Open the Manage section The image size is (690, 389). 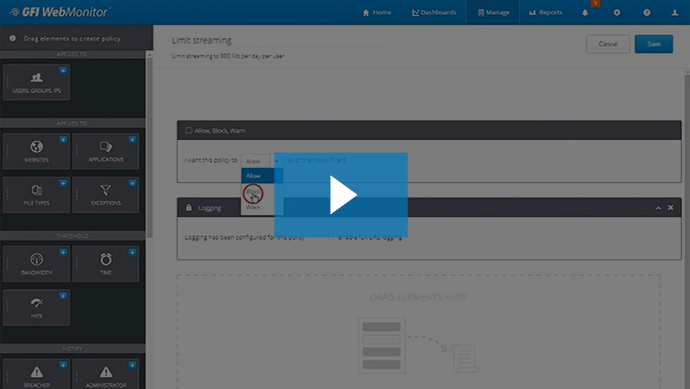tap(493, 12)
